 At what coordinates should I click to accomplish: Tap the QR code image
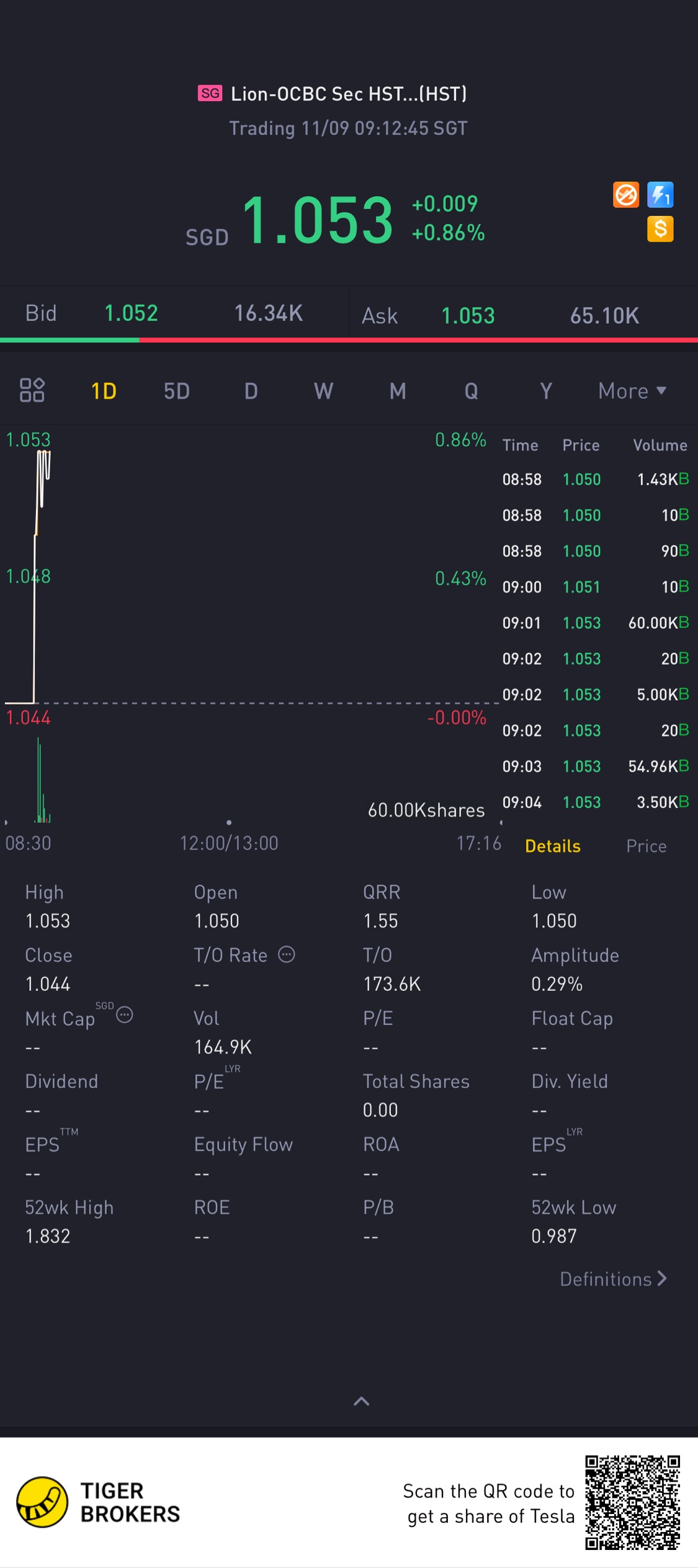(x=632, y=1502)
